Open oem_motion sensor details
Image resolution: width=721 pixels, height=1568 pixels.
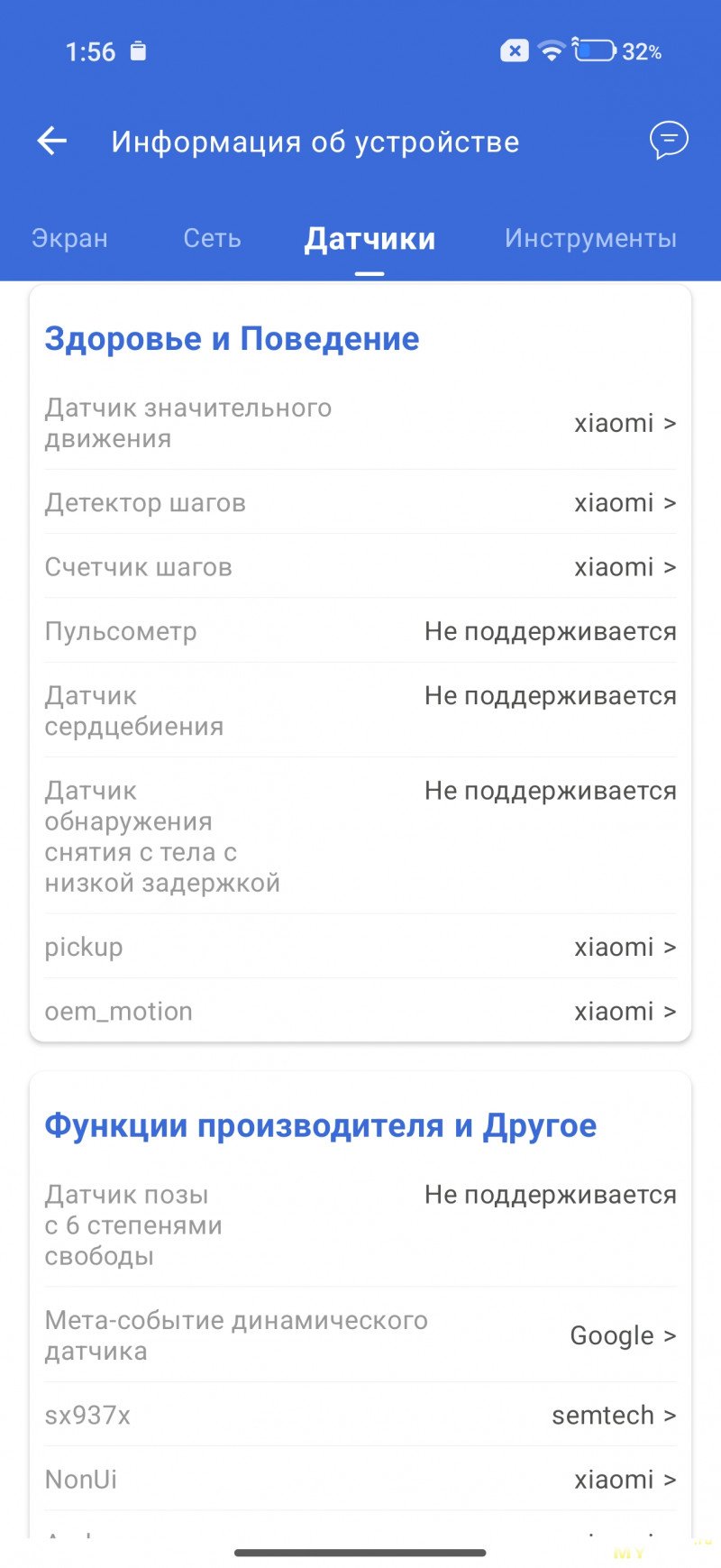pyautogui.click(x=625, y=1012)
